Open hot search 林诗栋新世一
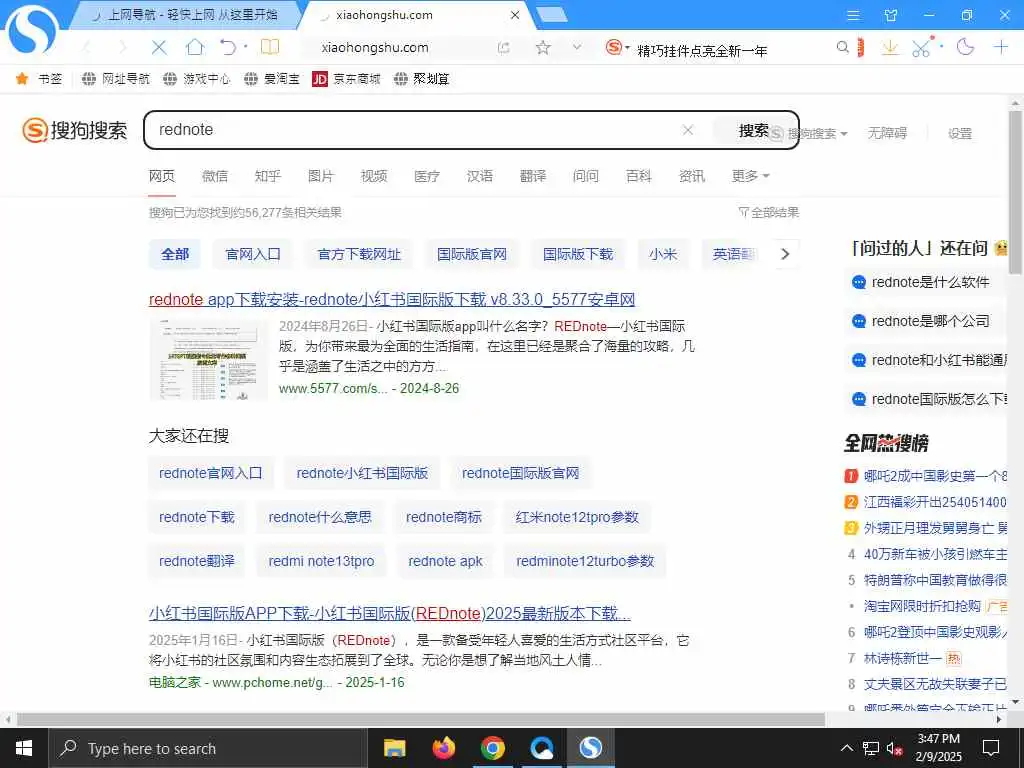 (903, 658)
